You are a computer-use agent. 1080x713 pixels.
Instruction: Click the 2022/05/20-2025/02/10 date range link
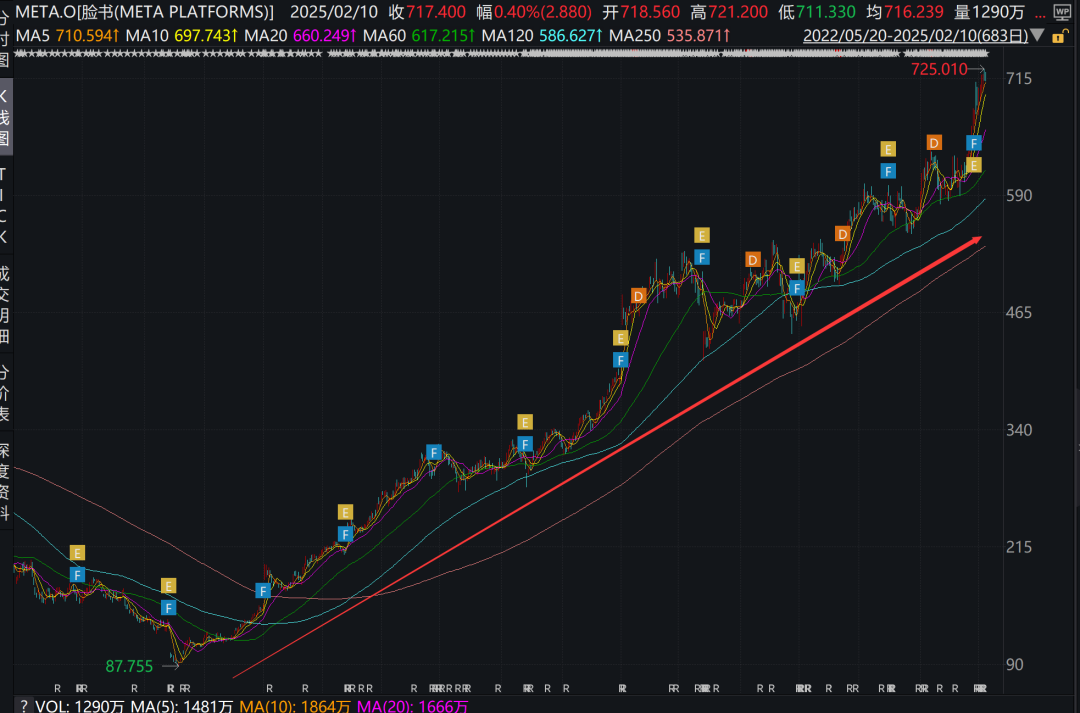(x=914, y=36)
